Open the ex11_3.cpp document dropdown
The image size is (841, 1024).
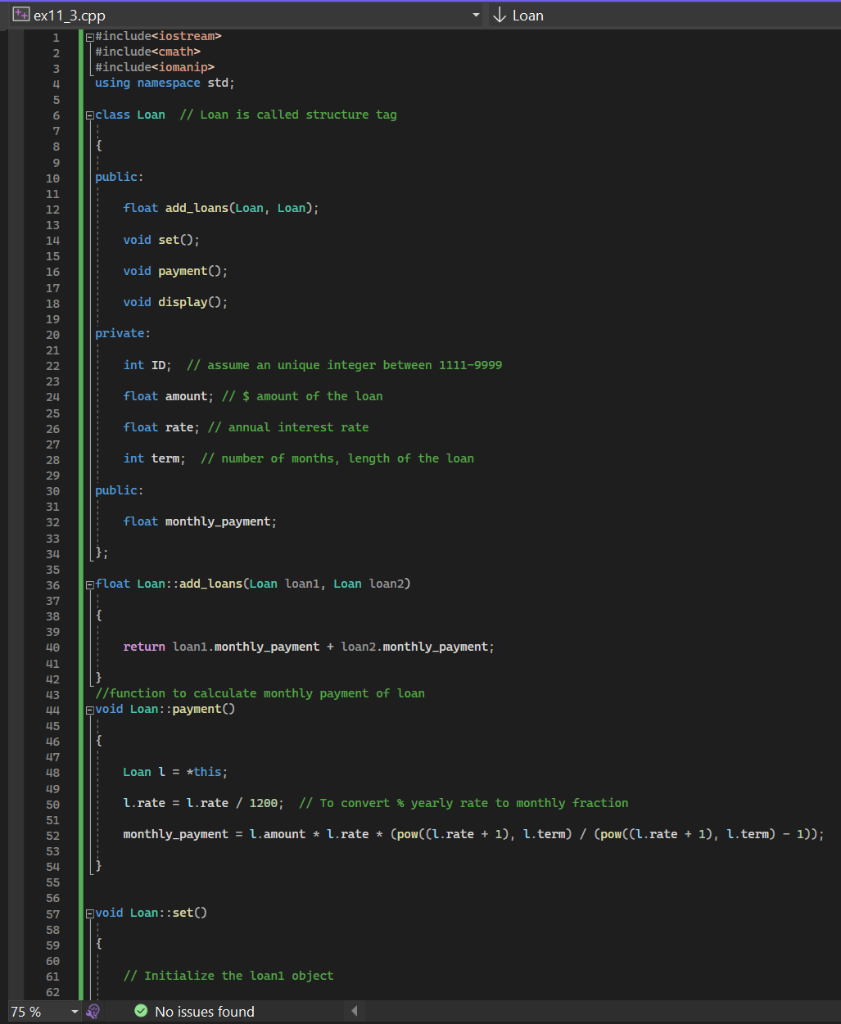point(477,14)
